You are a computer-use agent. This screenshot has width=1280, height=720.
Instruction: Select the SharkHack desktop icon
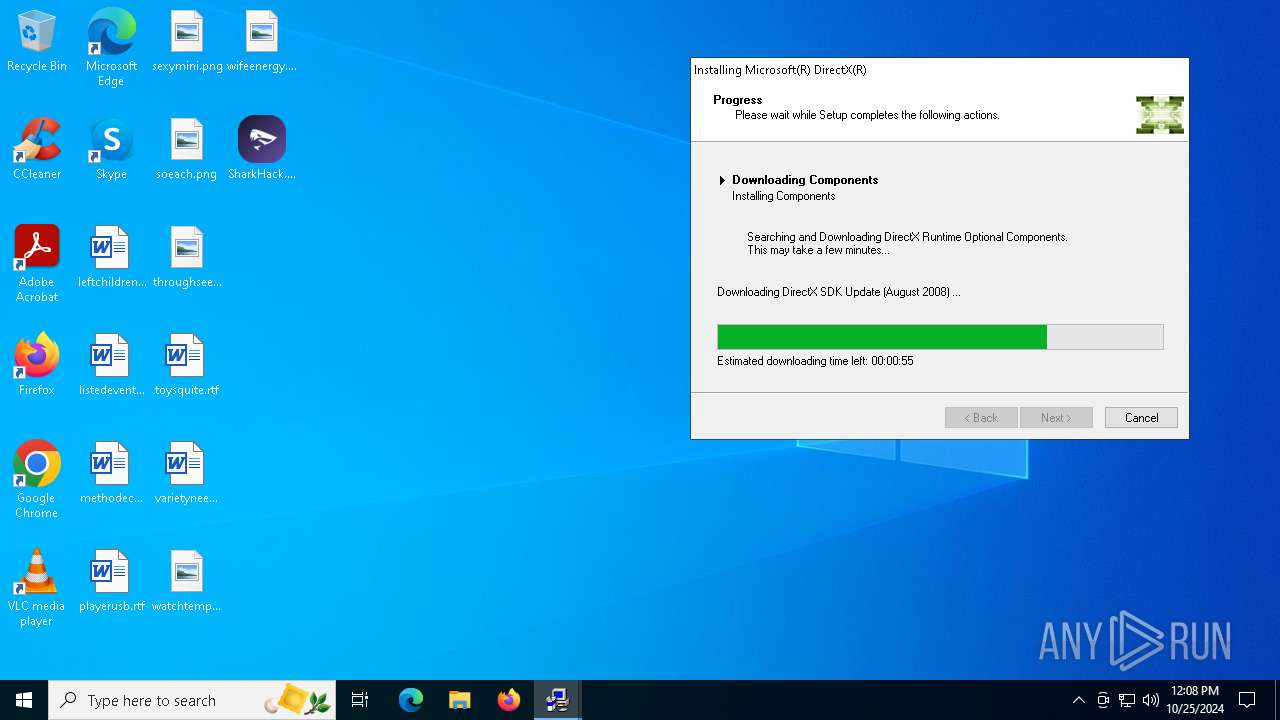click(262, 148)
